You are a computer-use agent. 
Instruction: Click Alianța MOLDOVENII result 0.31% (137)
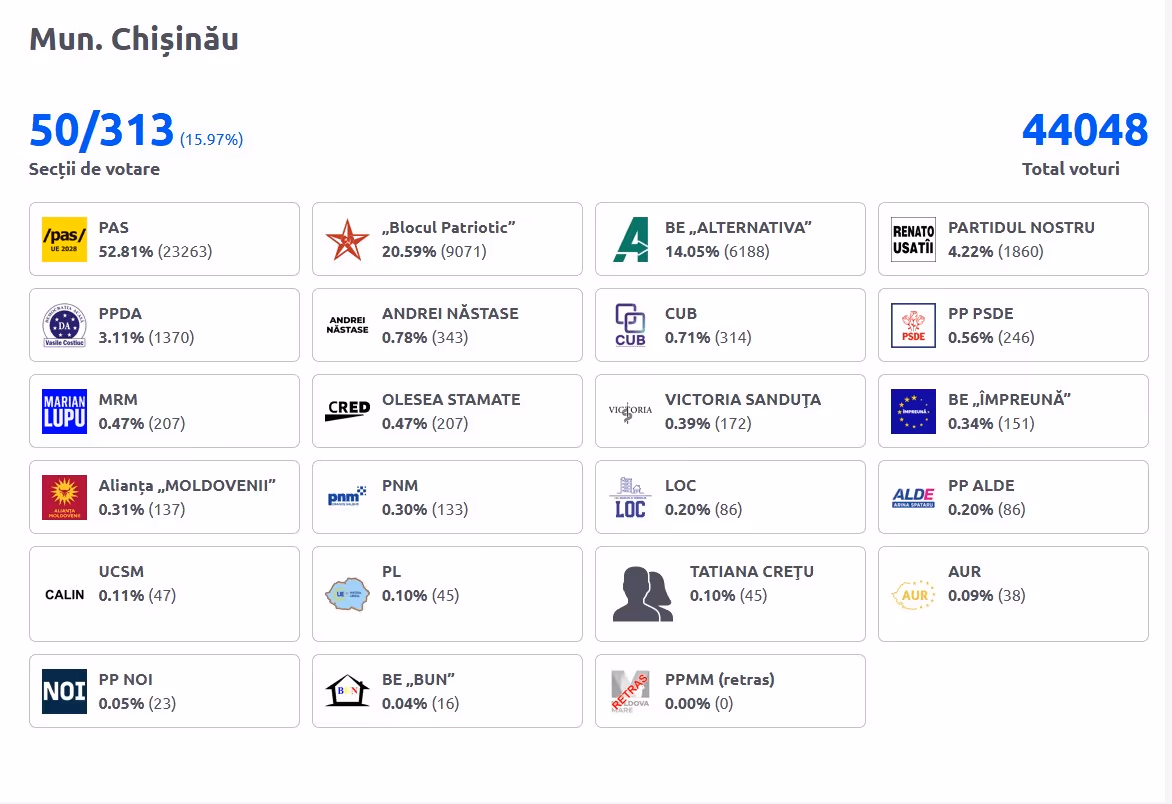[142, 510]
